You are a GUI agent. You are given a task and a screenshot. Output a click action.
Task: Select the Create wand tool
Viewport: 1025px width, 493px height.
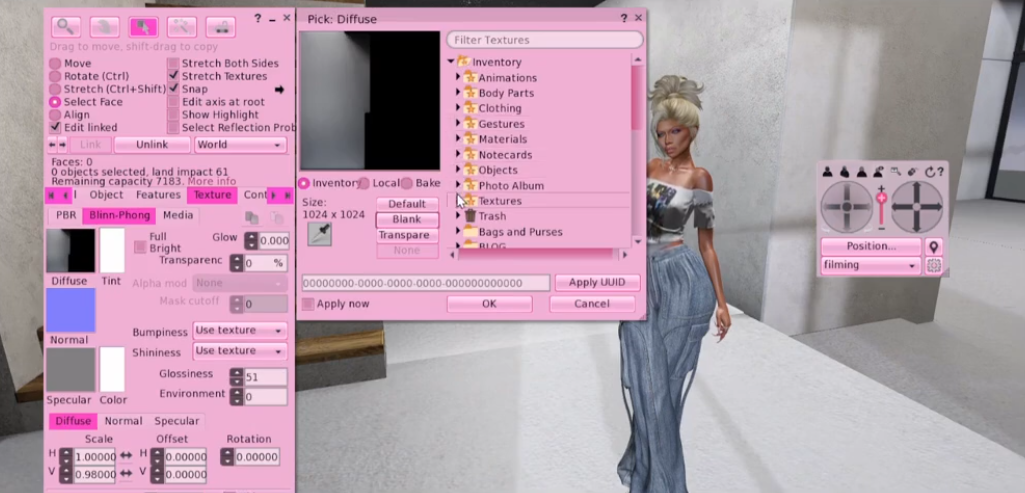[x=182, y=27]
